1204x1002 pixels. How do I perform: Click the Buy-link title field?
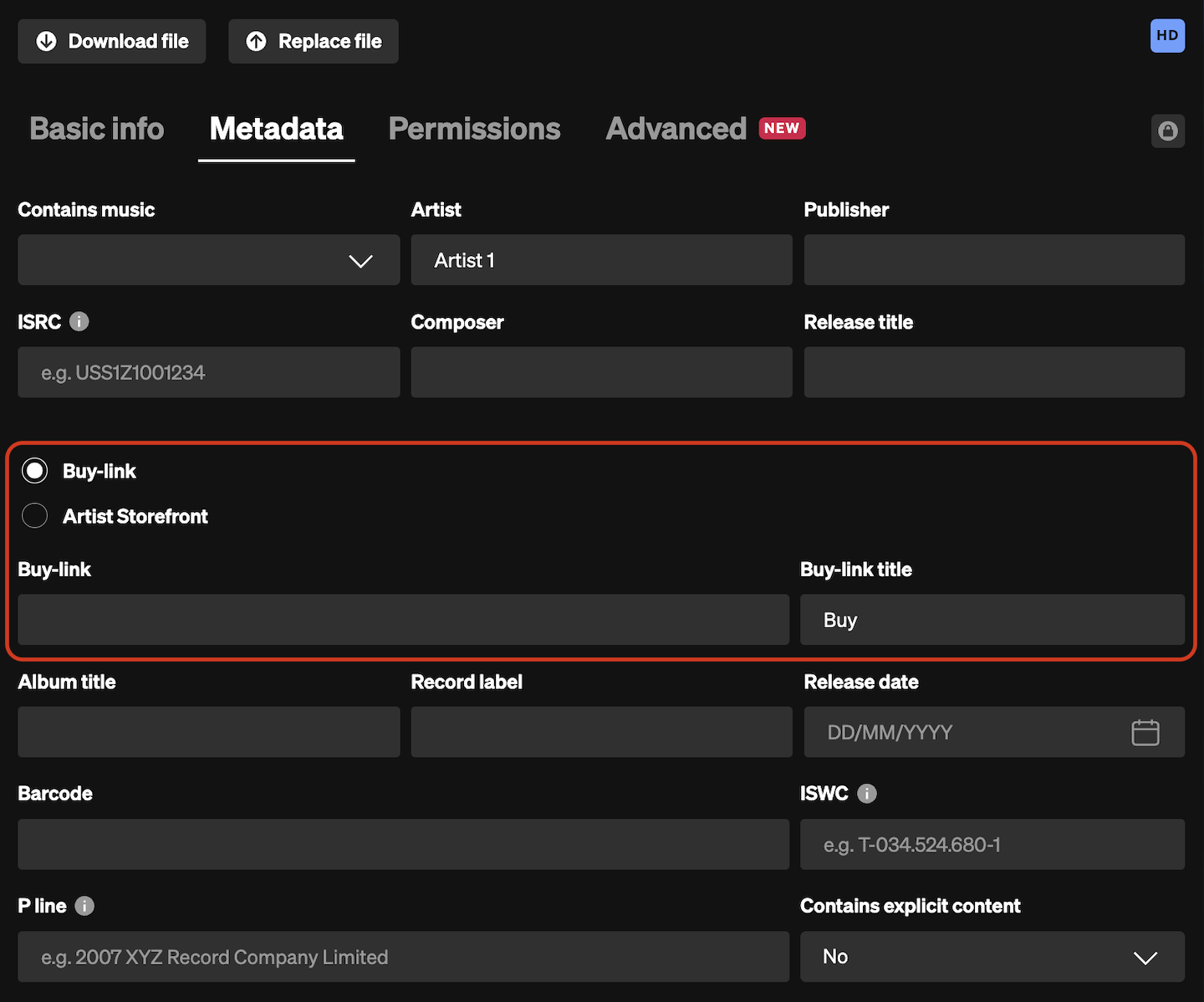[992, 620]
